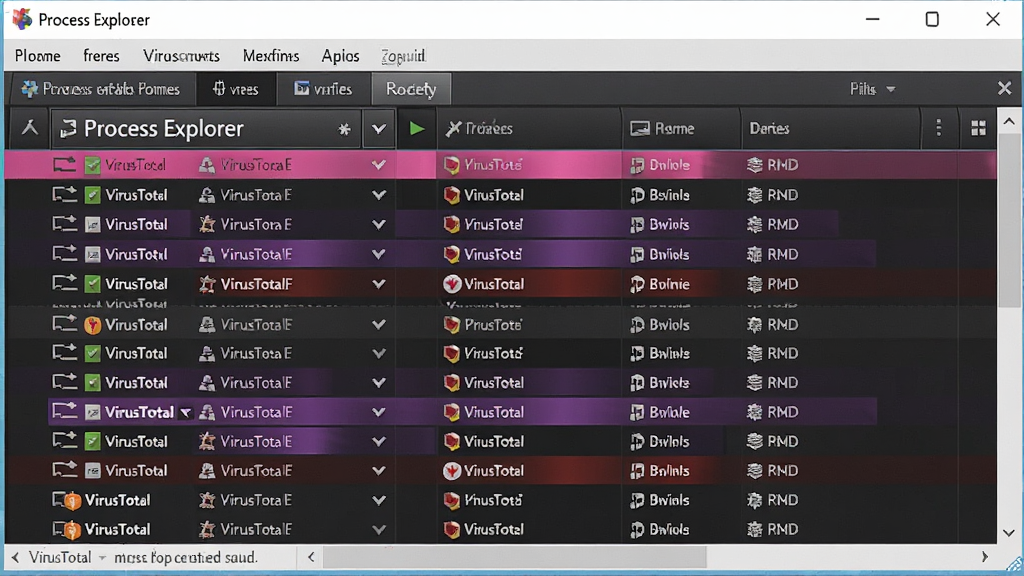The image size is (1024, 576).
Task: Click the vertical scrollbar up arrow
Action: point(1008,121)
